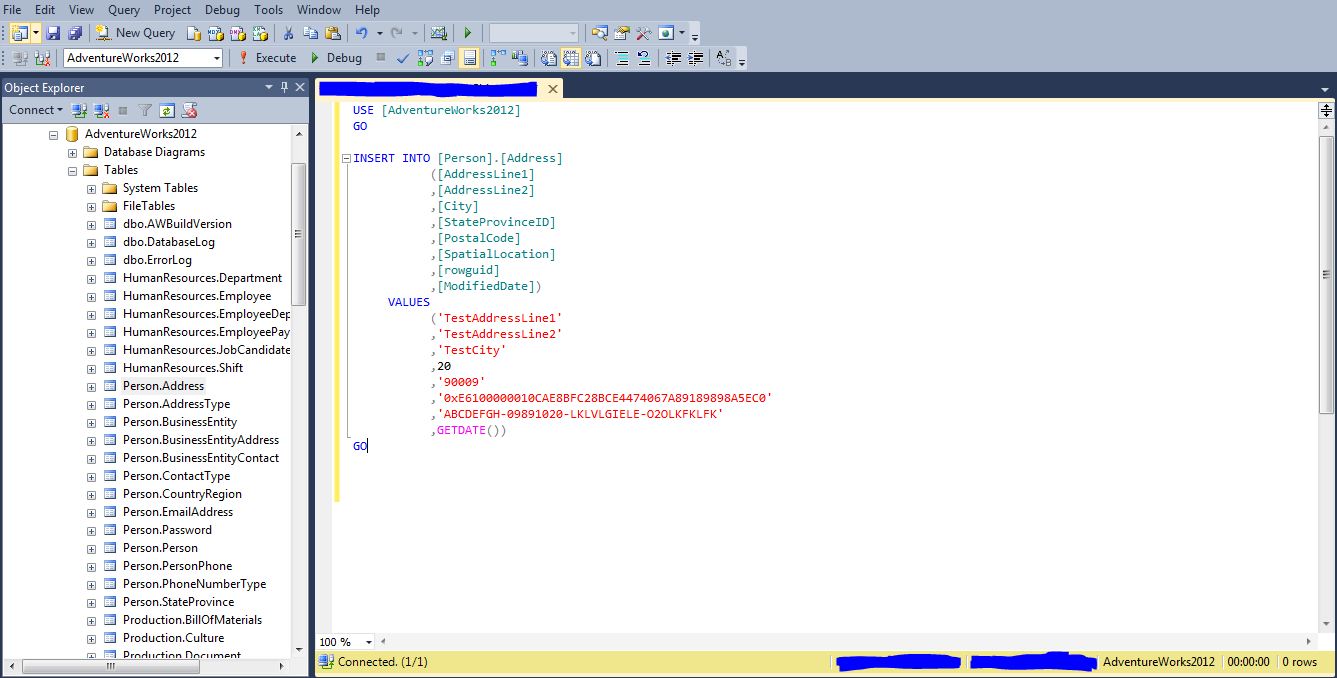
Task: Open the Query menu
Action: pos(124,9)
